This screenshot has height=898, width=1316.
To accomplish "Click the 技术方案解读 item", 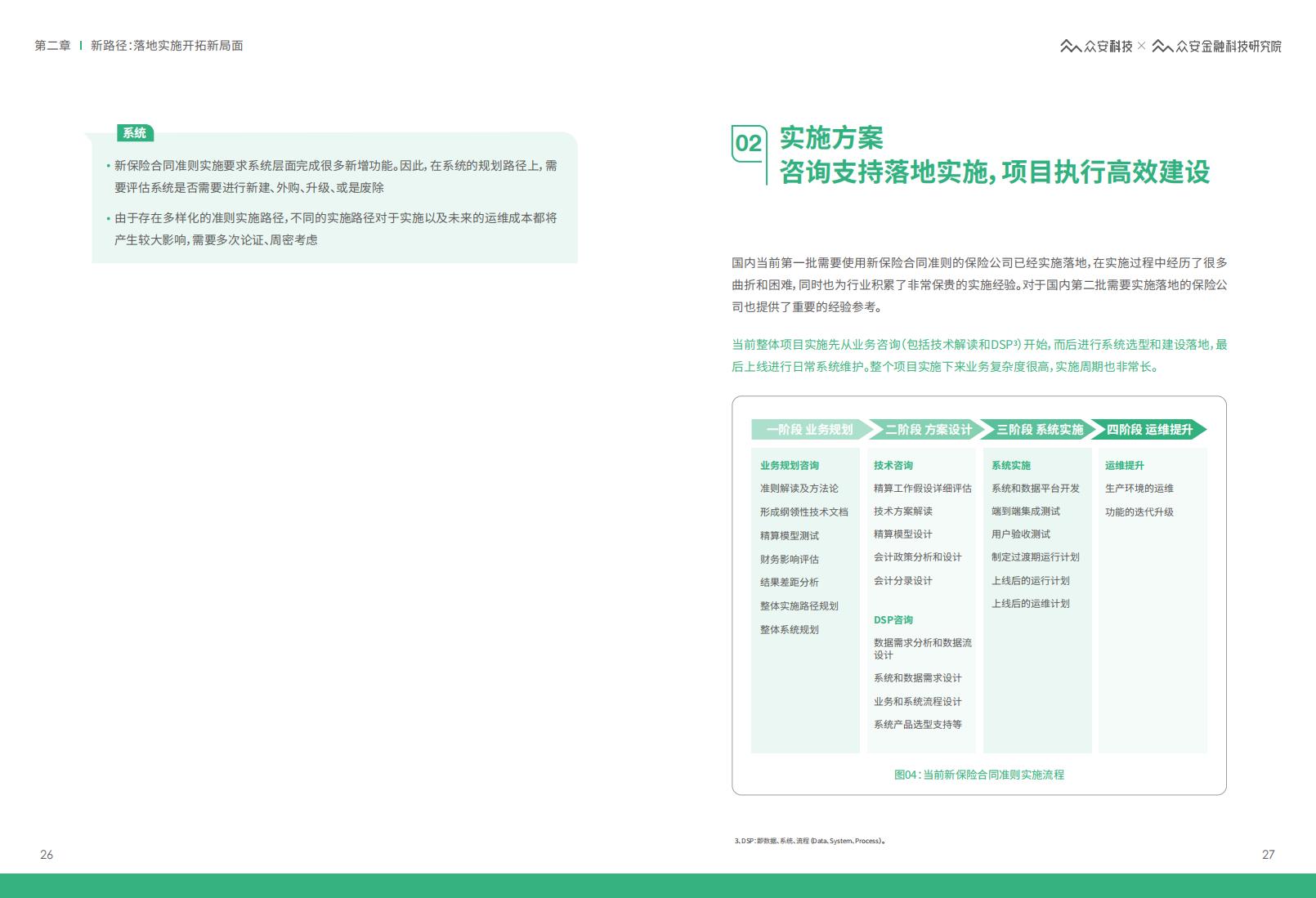I will [903, 512].
